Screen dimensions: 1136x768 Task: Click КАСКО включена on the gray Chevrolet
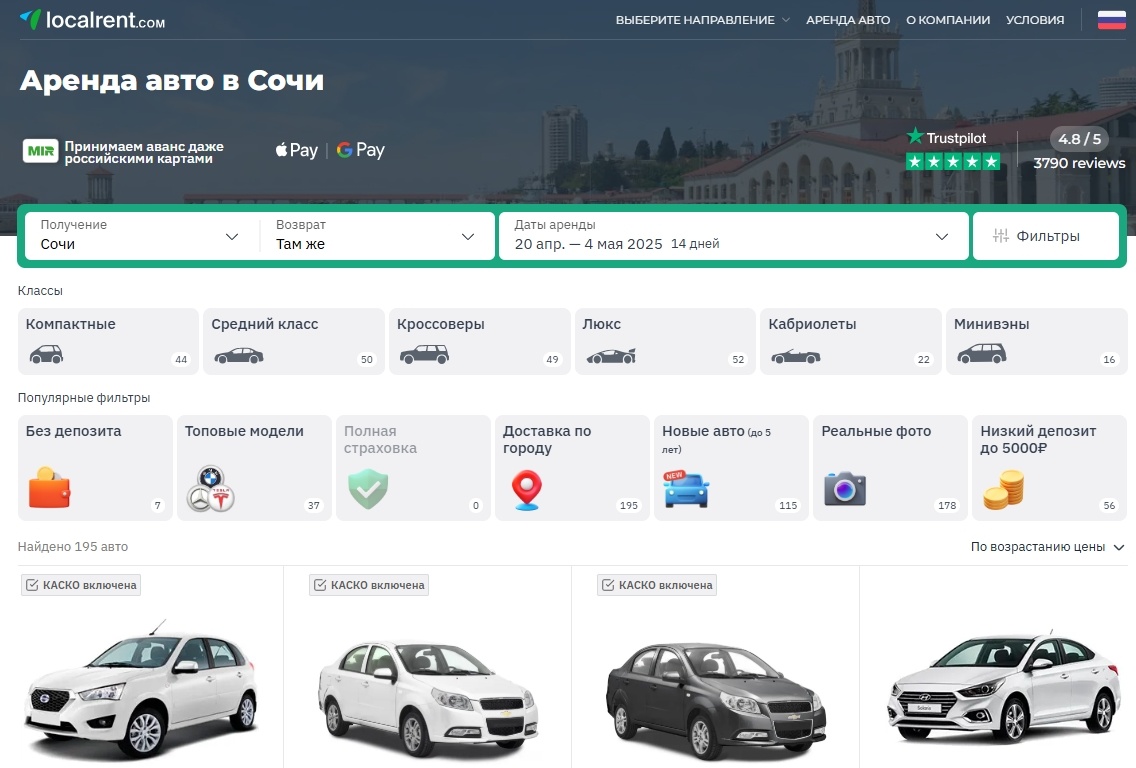[x=655, y=585]
